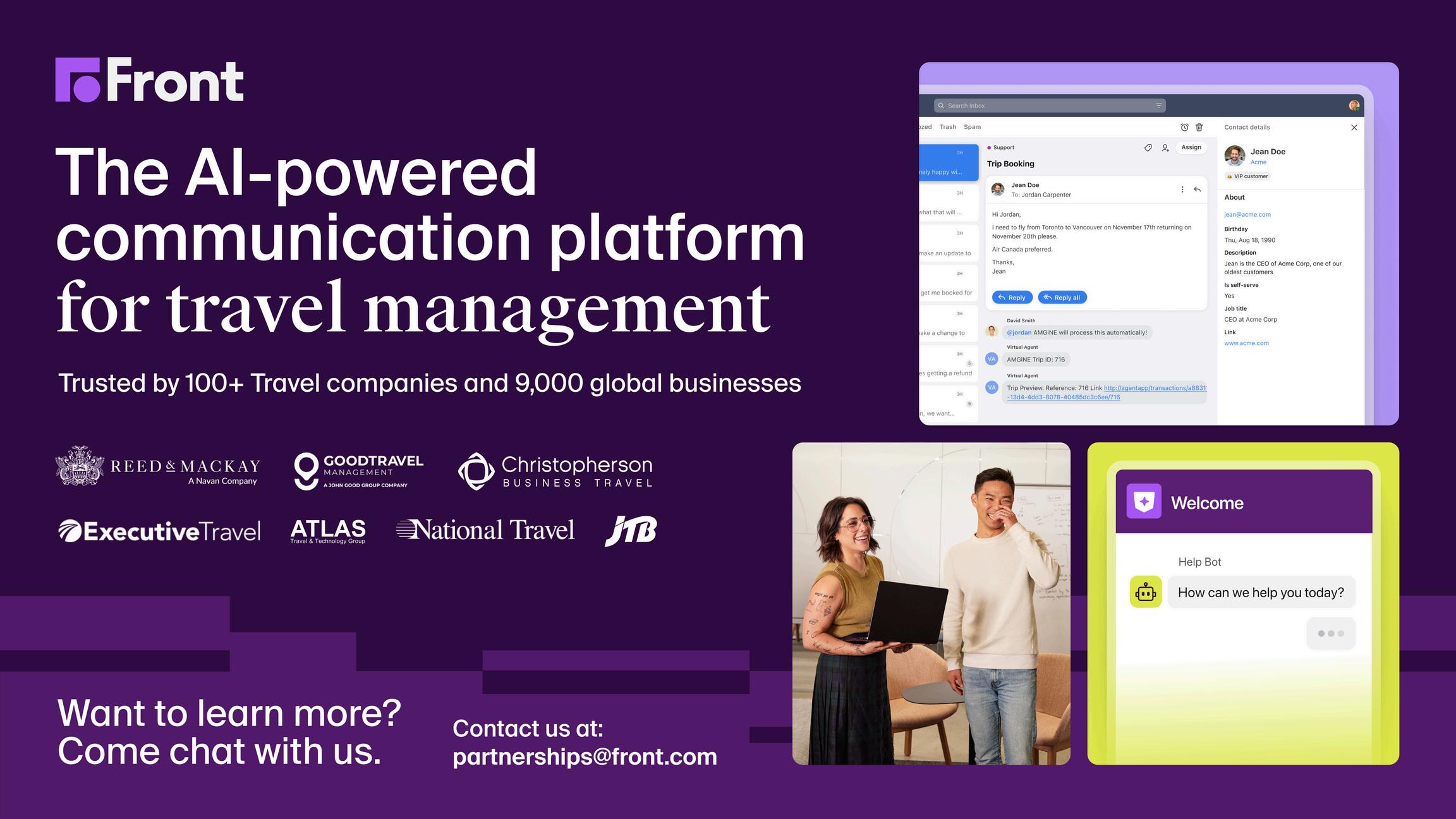Switch to the Trash tab
Screen dimensions: 1456x819
tap(947, 127)
